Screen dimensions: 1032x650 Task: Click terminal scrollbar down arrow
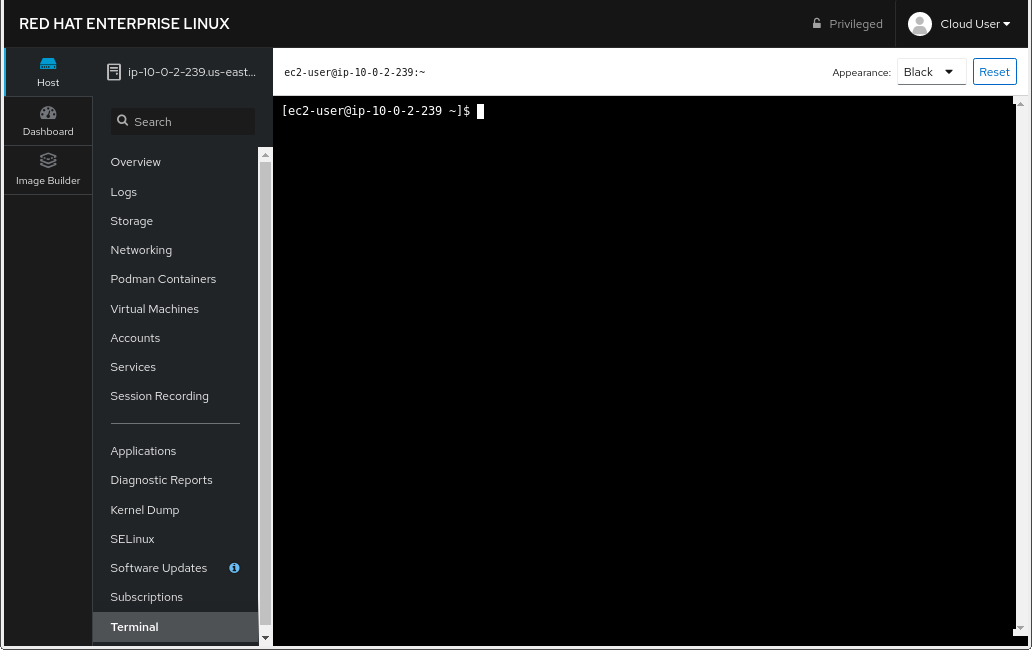(1020, 629)
